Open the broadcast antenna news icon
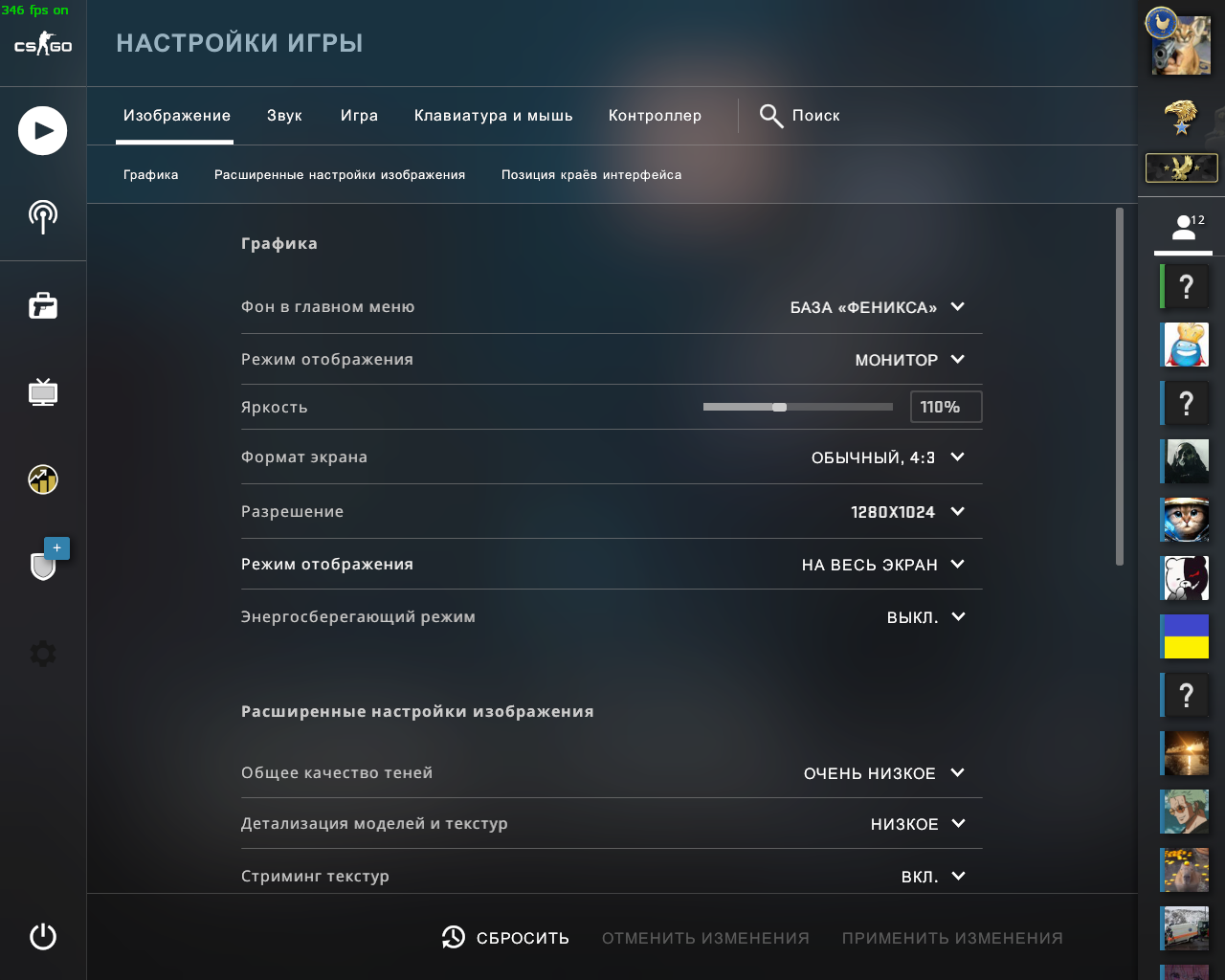The width and height of the screenshot is (1225, 980). coord(42,216)
